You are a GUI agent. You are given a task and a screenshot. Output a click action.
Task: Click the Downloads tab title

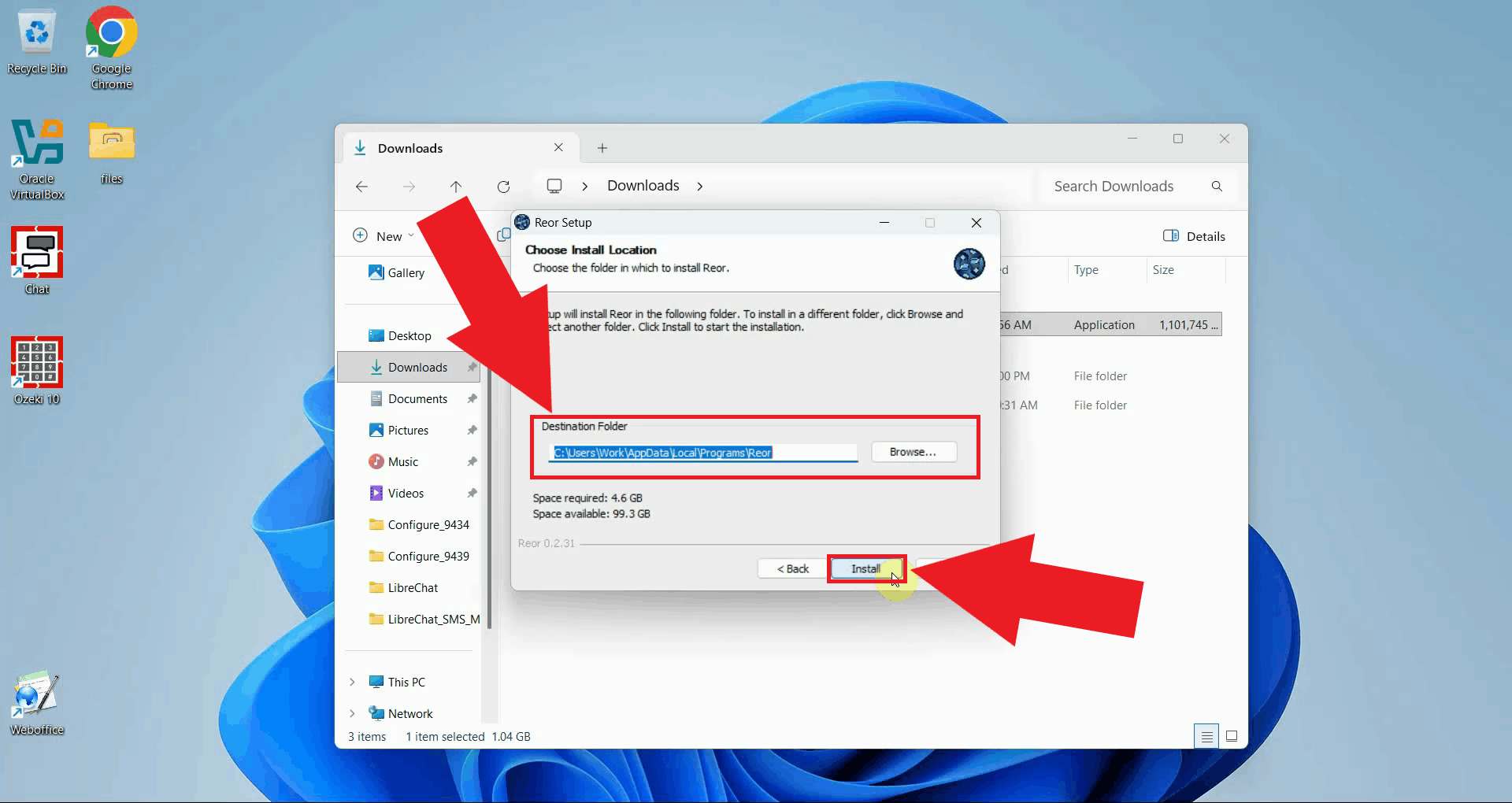click(409, 148)
